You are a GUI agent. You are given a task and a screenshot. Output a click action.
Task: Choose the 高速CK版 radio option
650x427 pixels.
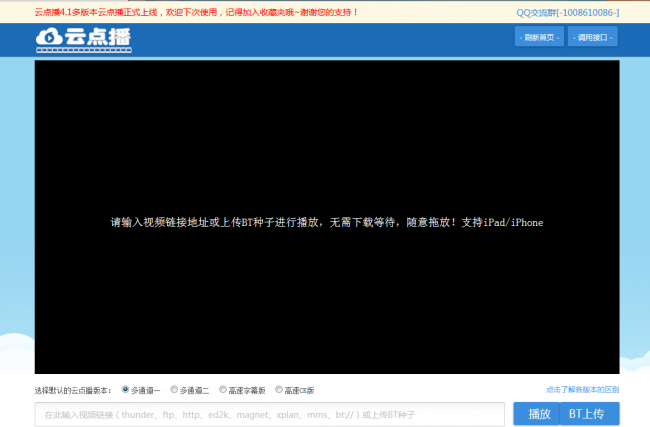pos(279,389)
